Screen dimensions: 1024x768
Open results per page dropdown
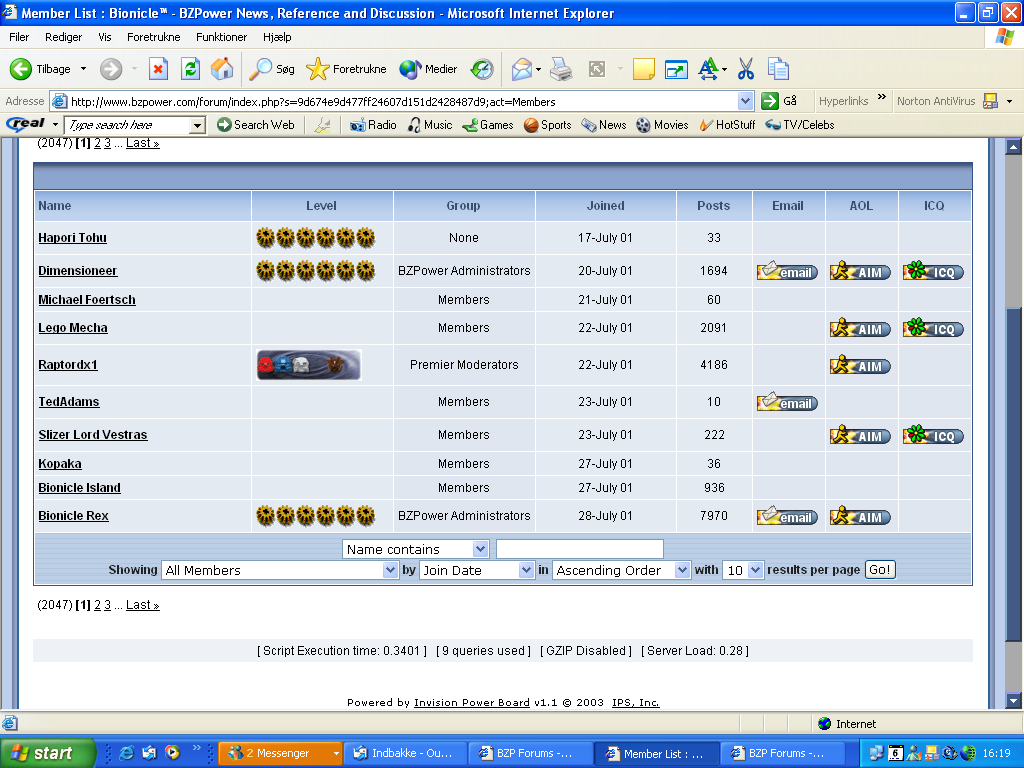pos(743,570)
